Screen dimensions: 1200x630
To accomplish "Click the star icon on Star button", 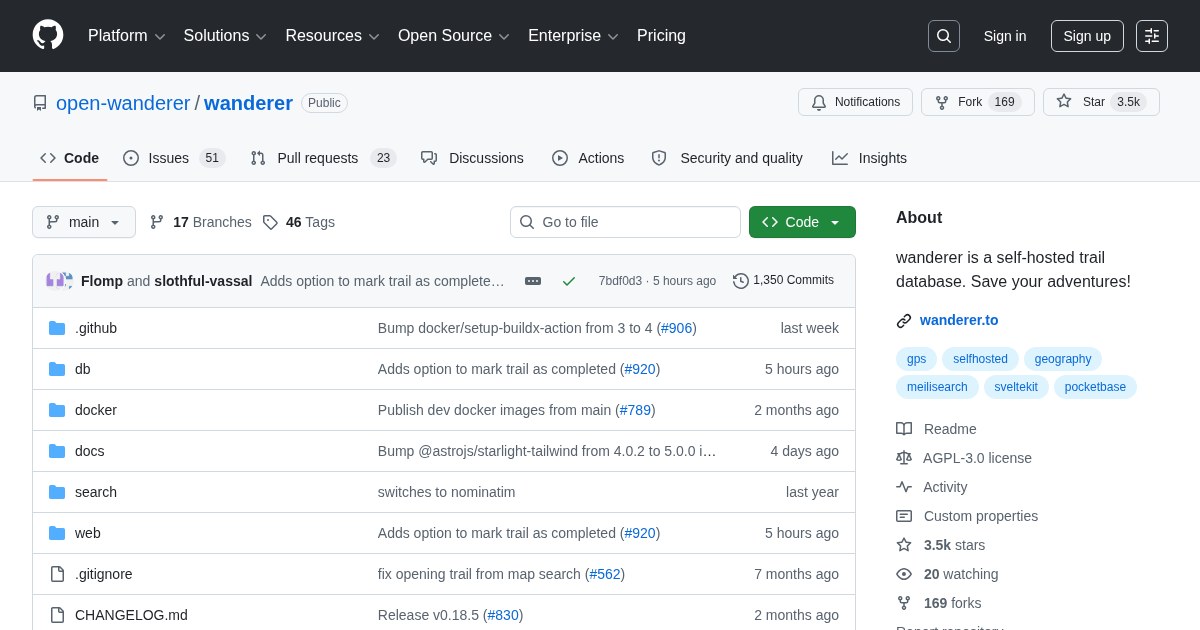I will click(x=1064, y=101).
